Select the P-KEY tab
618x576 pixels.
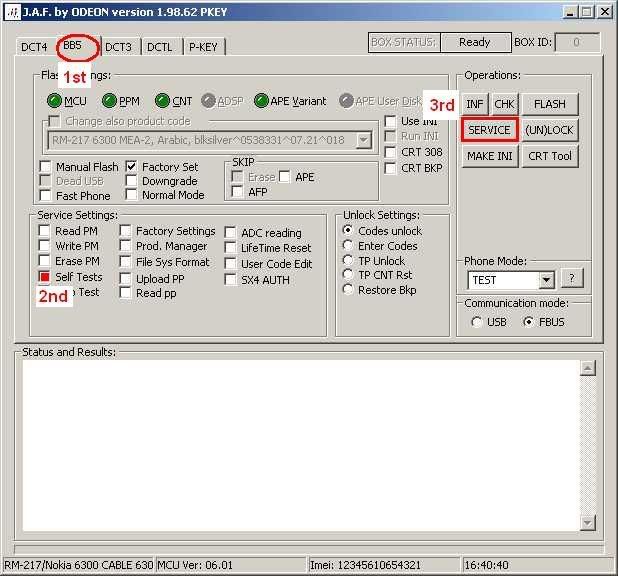point(203,47)
